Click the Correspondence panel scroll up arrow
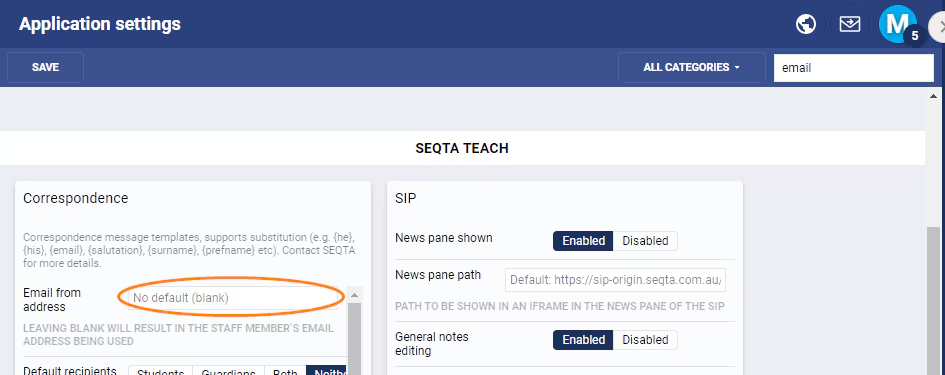This screenshot has height=375, width=945. tap(354, 295)
